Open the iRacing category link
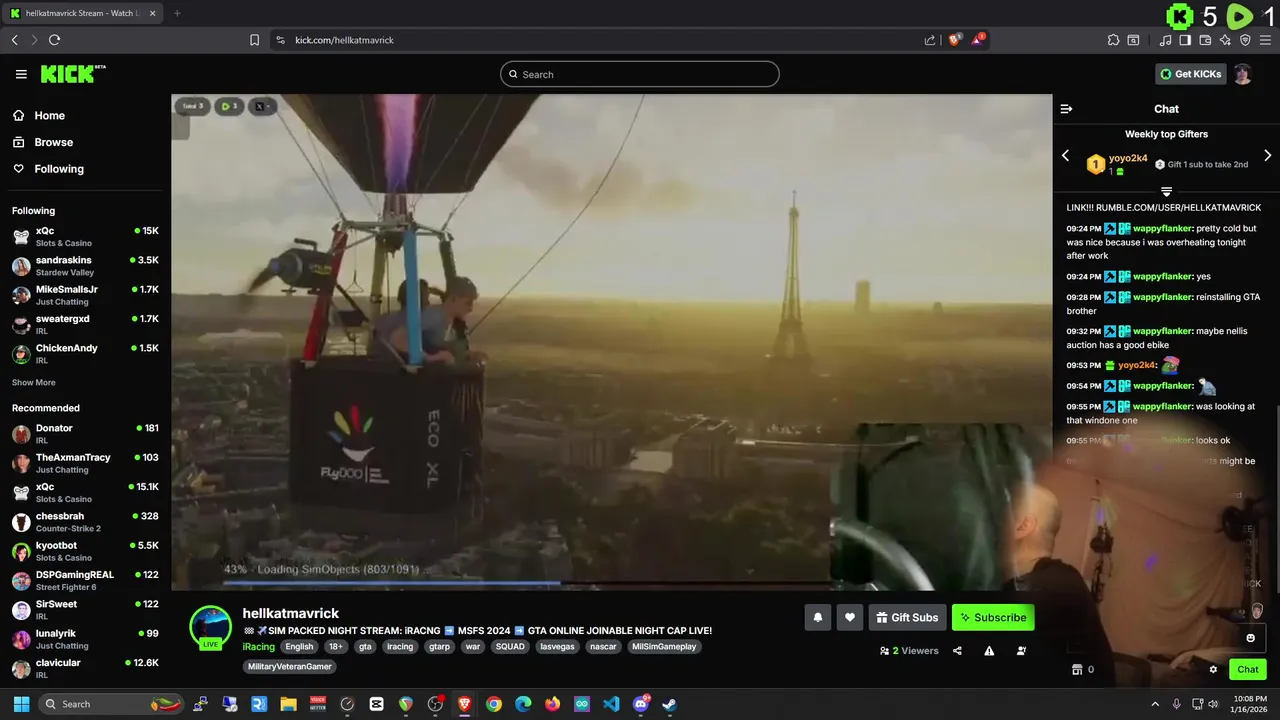1280x720 pixels. click(258, 647)
